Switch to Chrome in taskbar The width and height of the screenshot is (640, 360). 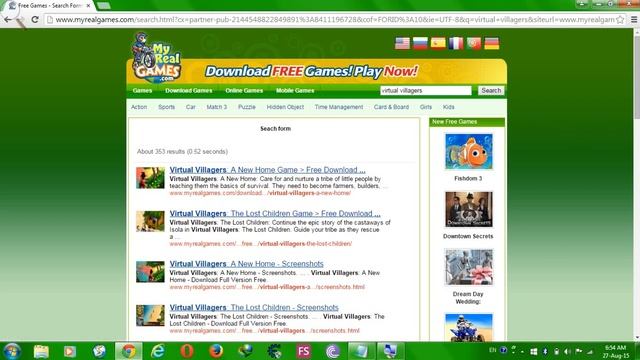click(x=129, y=351)
